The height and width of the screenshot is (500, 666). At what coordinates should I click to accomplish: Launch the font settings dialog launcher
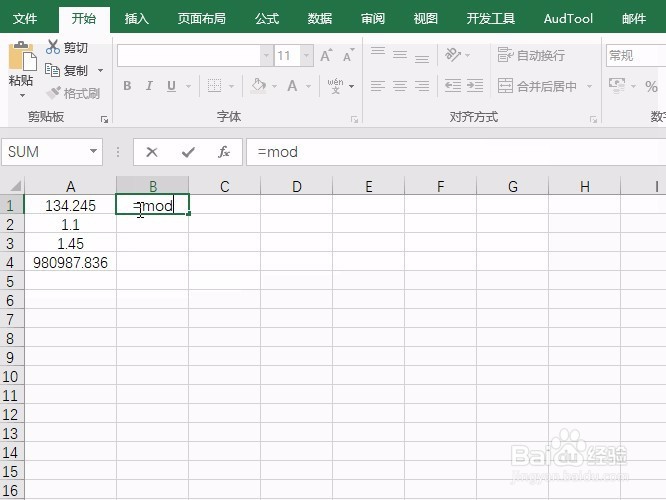point(355,120)
